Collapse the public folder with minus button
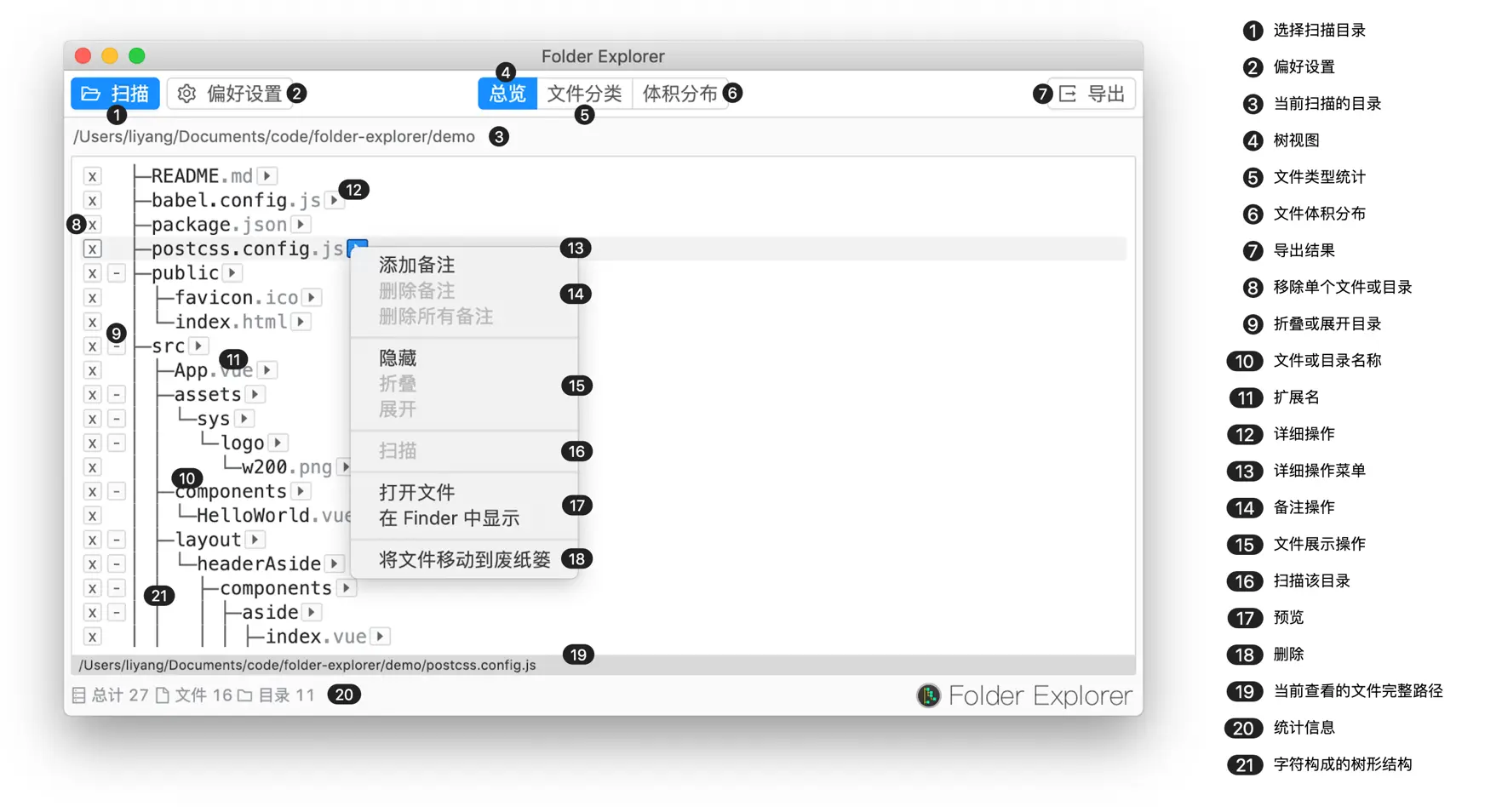 click(x=117, y=273)
